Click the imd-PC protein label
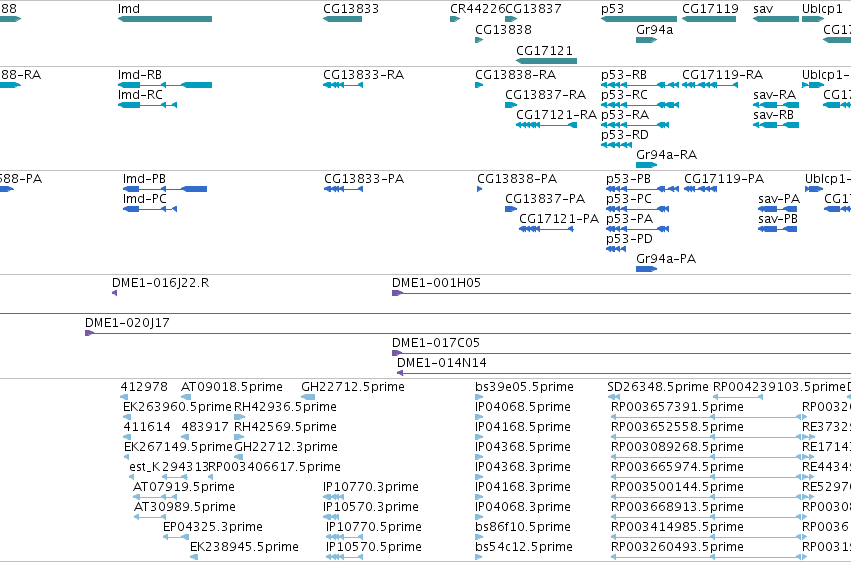Image resolution: width=851 pixels, height=562 pixels. (x=144, y=199)
